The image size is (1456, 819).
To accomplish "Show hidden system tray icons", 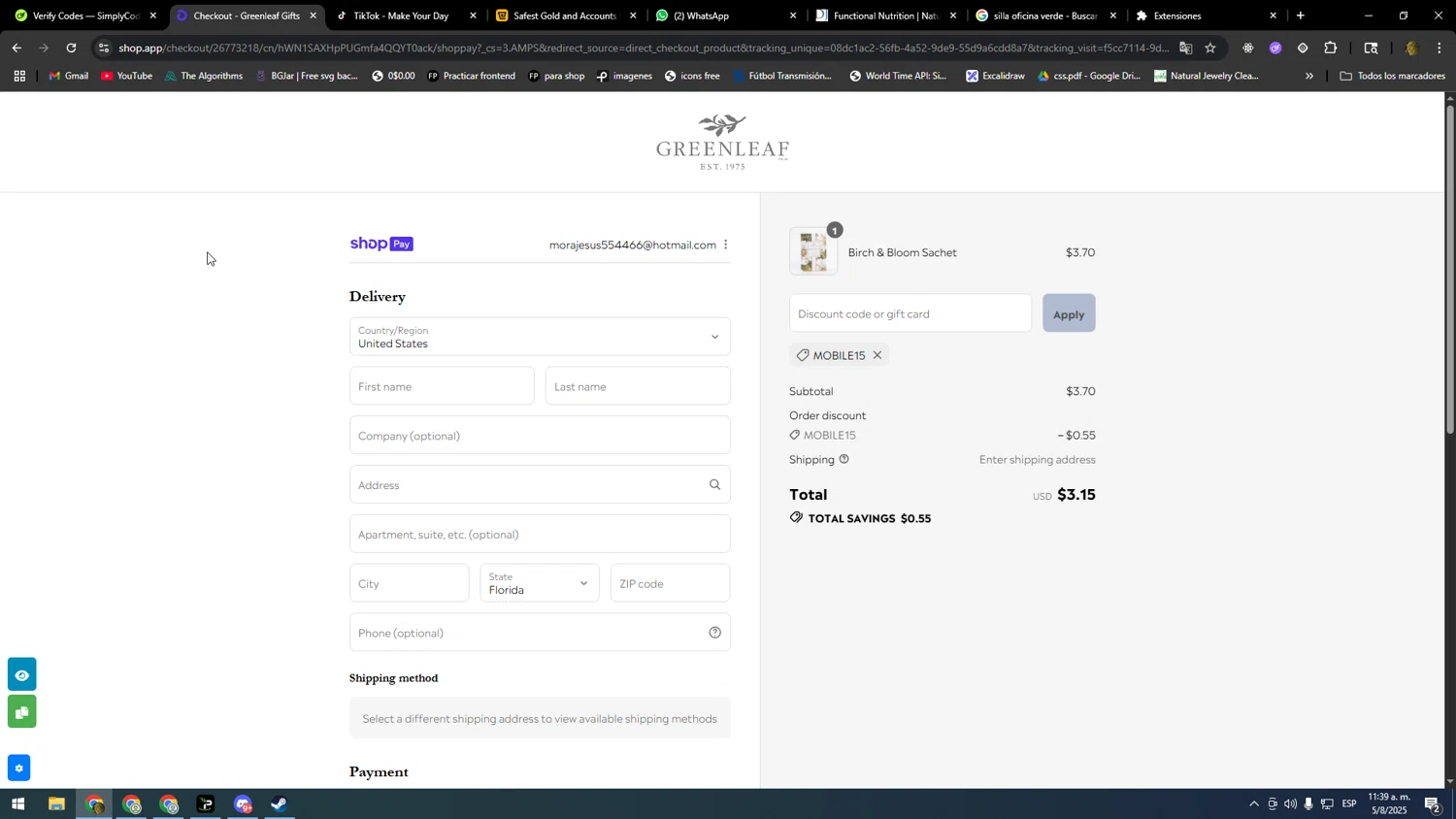I will pos(1253,803).
